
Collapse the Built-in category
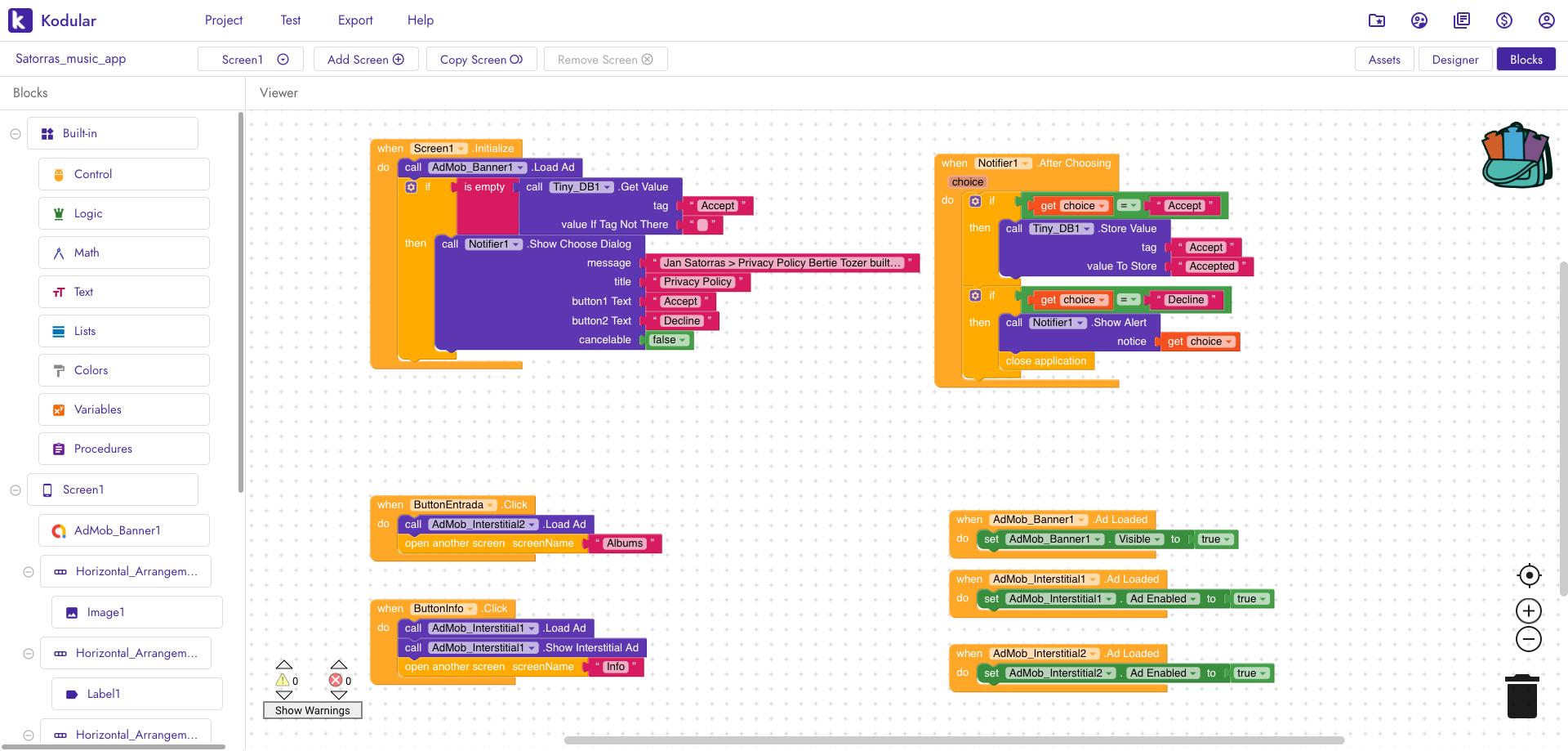click(x=16, y=134)
